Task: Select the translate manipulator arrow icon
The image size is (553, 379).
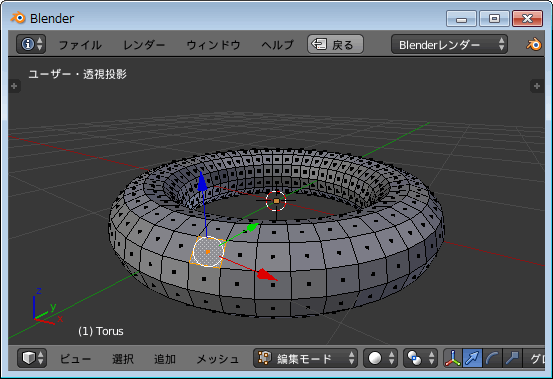Action: pyautogui.click(x=472, y=358)
